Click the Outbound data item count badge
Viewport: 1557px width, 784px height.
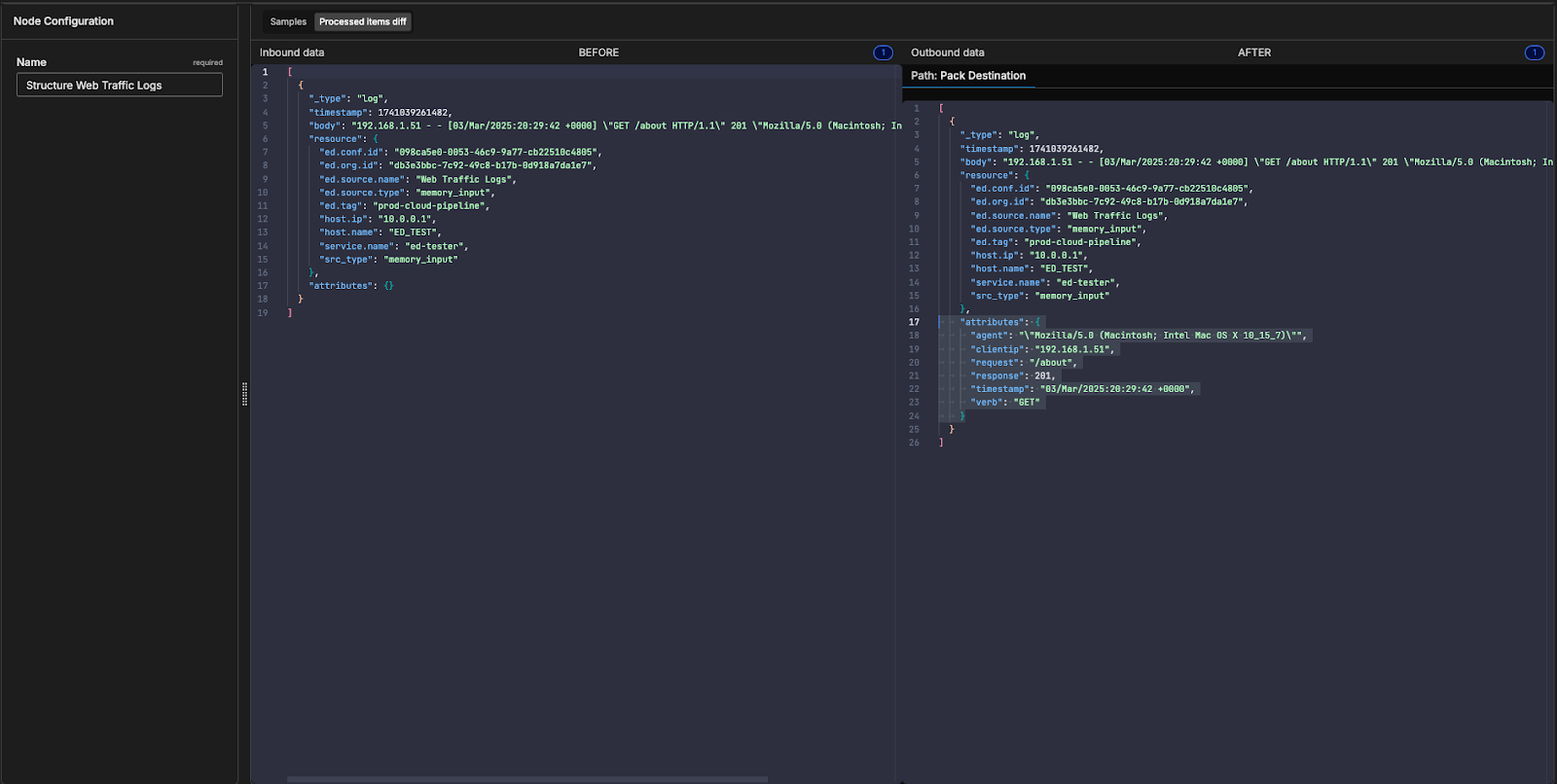(x=1534, y=53)
